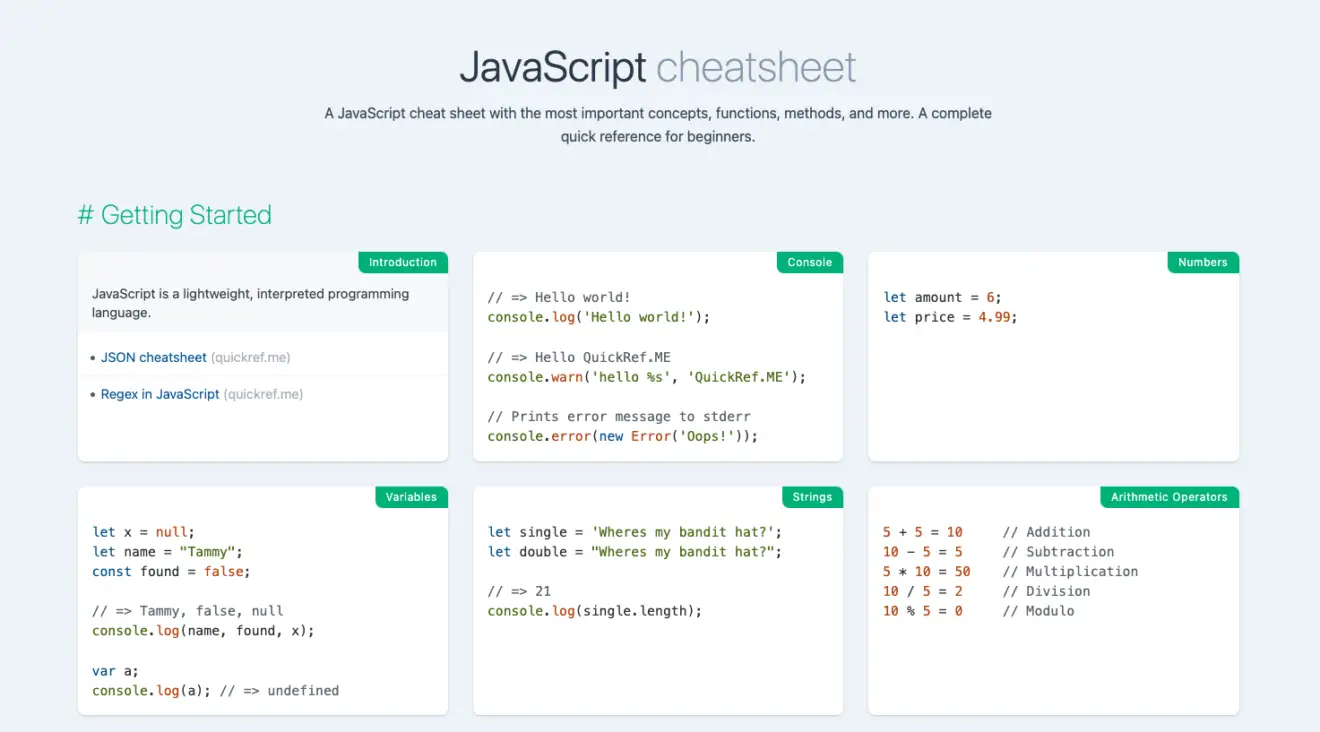Click the green Strings card tag
Image resolution: width=1320 pixels, height=732 pixels.
812,497
